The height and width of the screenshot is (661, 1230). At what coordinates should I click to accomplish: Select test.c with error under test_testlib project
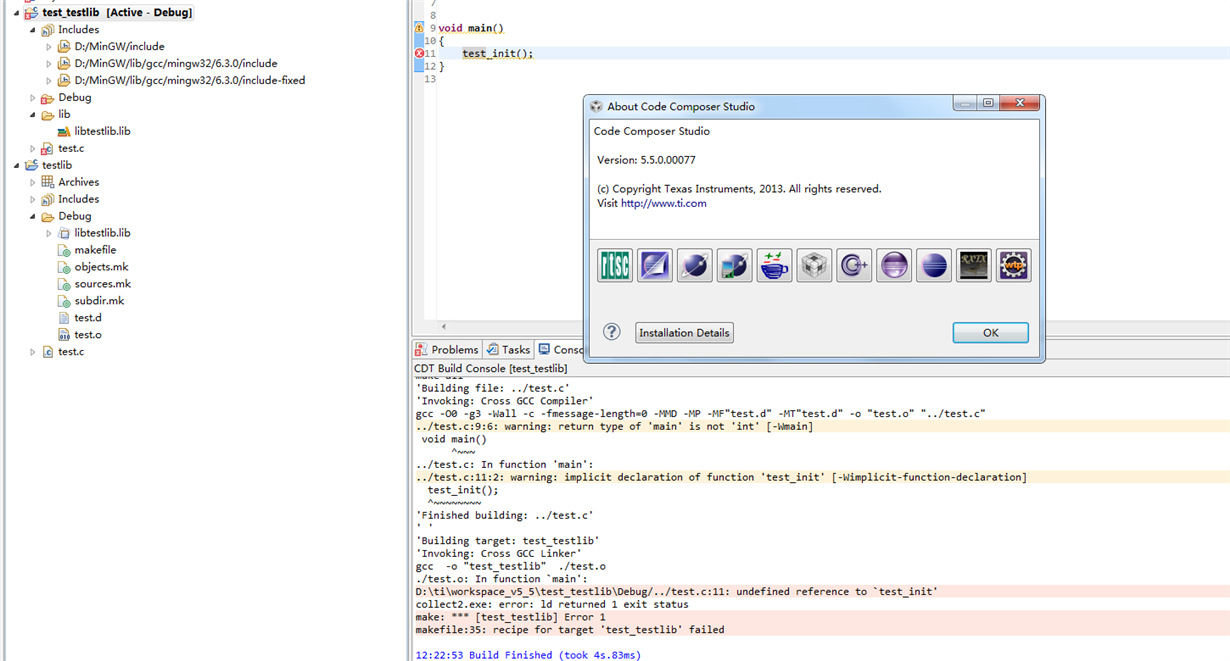pos(63,148)
